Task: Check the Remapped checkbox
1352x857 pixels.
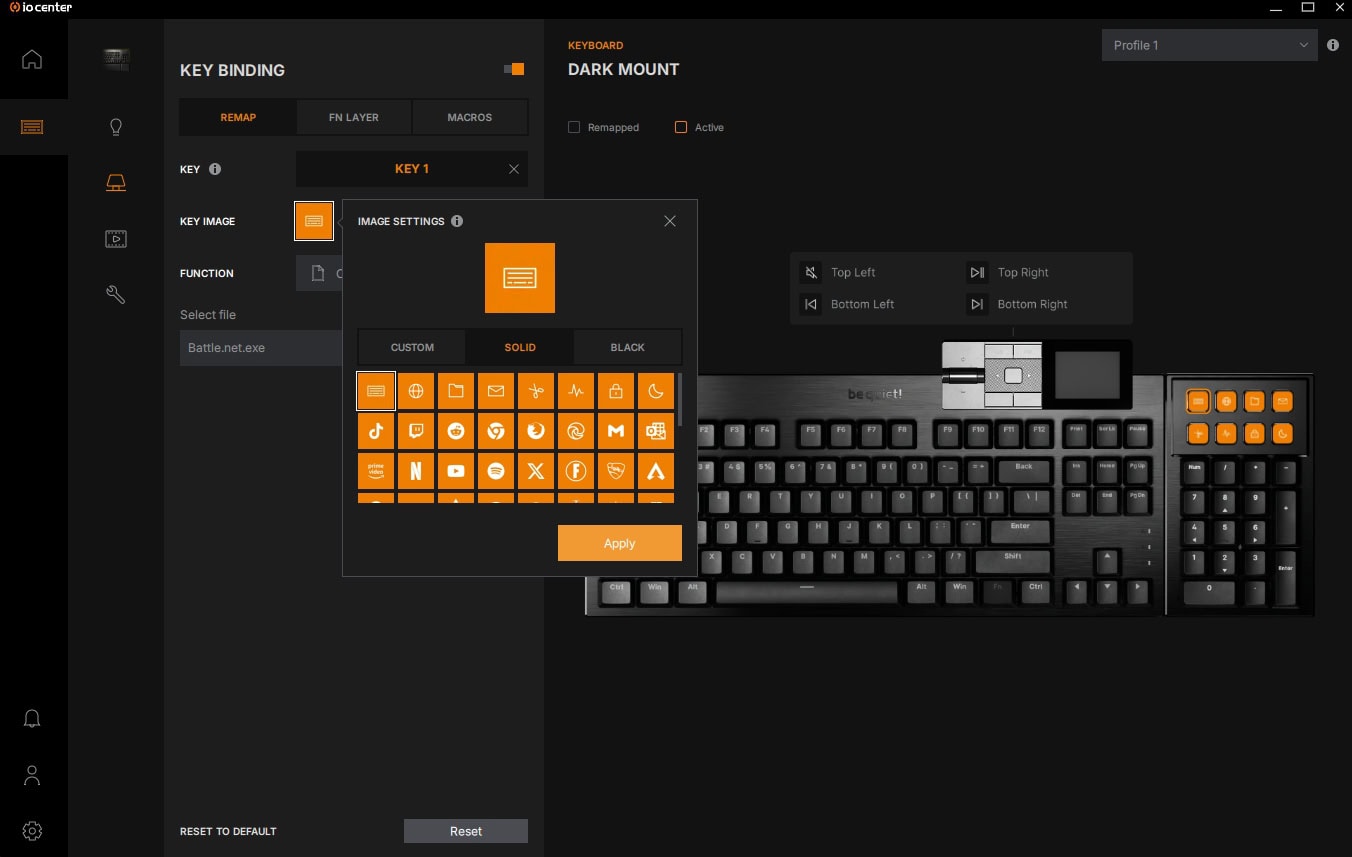Action: click(x=574, y=127)
